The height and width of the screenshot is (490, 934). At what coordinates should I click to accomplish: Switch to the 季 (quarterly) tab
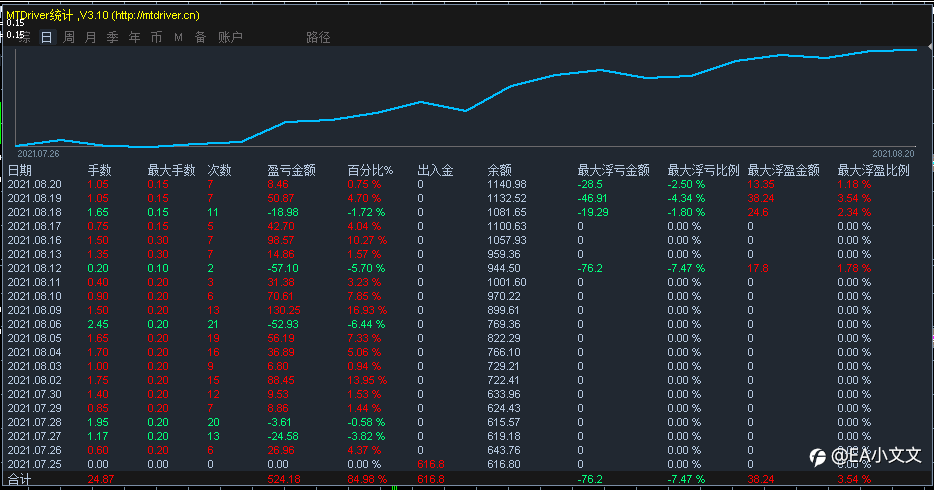coord(113,38)
